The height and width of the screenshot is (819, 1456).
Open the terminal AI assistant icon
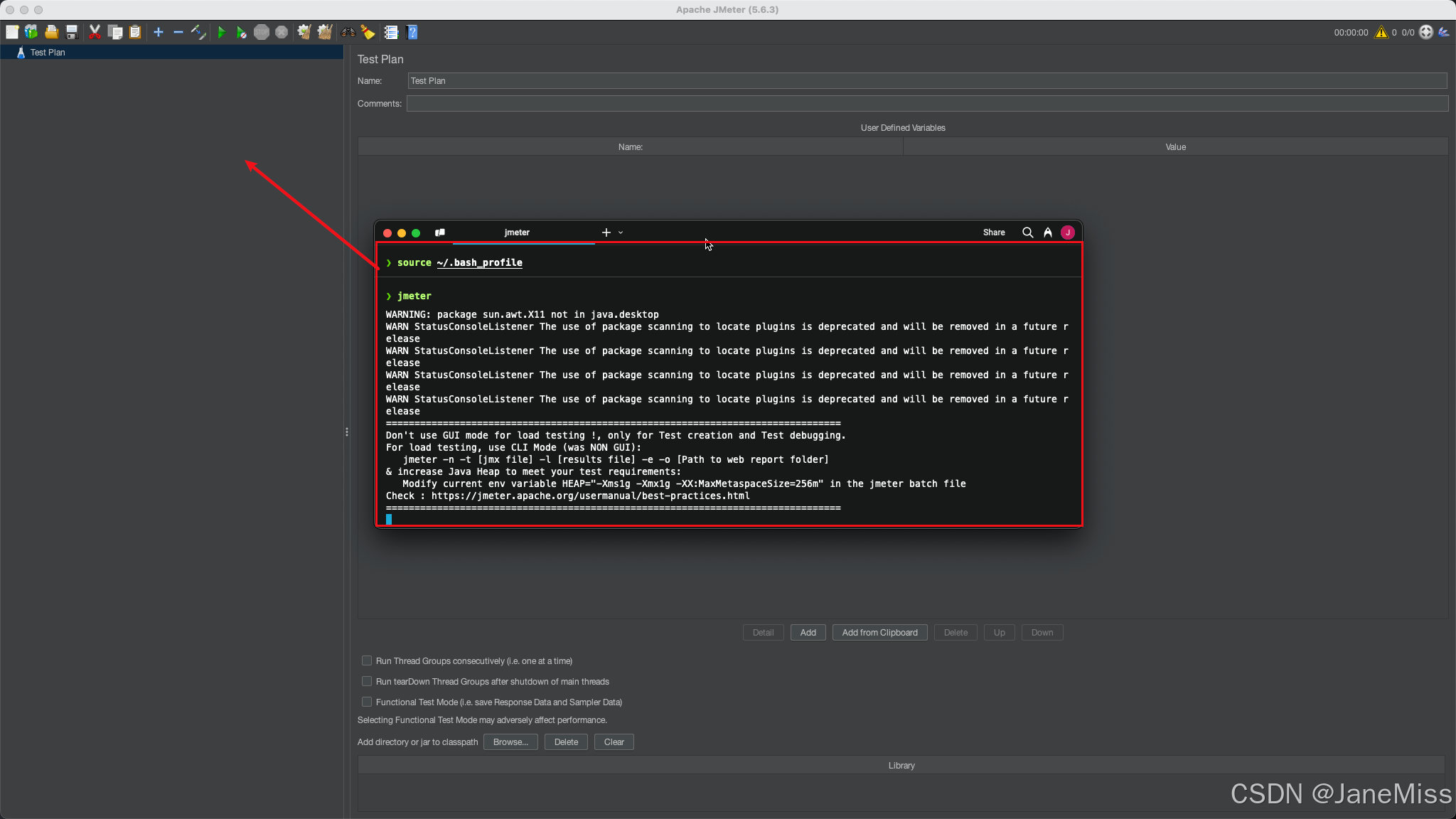pyautogui.click(x=1048, y=232)
